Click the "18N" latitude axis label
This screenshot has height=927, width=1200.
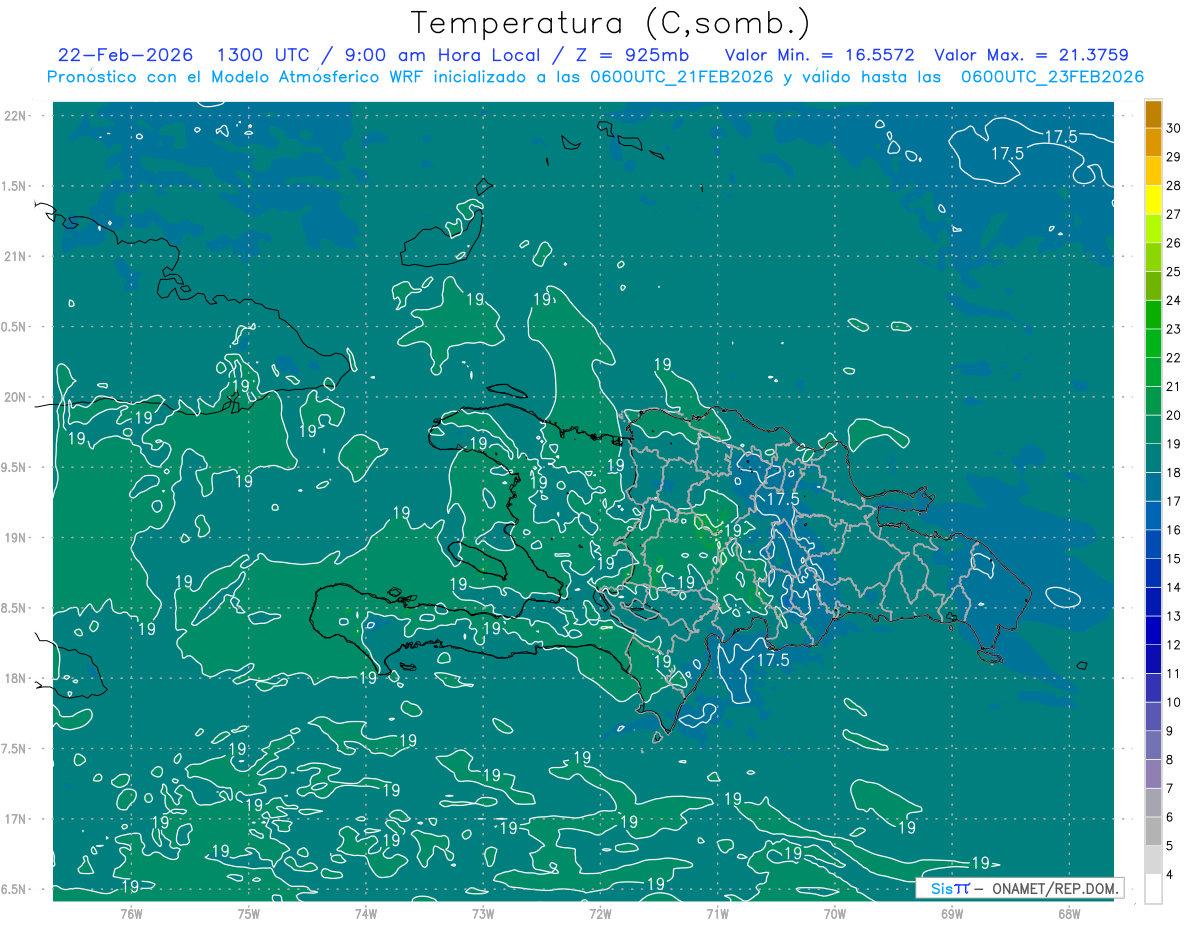[x=16, y=678]
